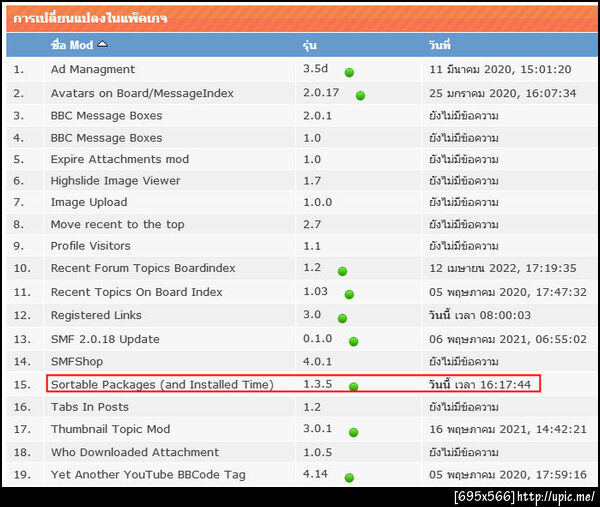The height and width of the screenshot is (507, 600).
Task: Select Who Downloaded Attachment entry
Action: [x=135, y=452]
